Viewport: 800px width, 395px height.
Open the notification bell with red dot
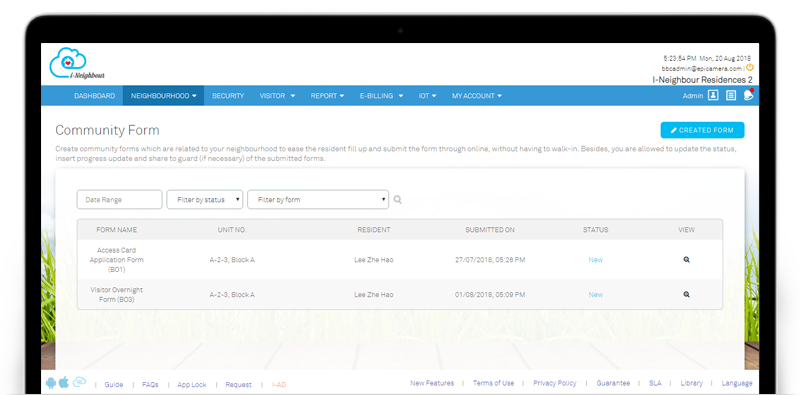(x=748, y=95)
